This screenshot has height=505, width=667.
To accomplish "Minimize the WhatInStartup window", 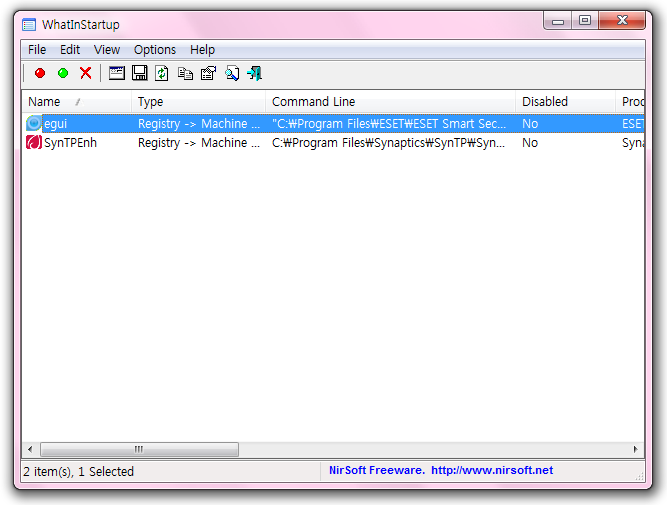I will click(x=558, y=21).
